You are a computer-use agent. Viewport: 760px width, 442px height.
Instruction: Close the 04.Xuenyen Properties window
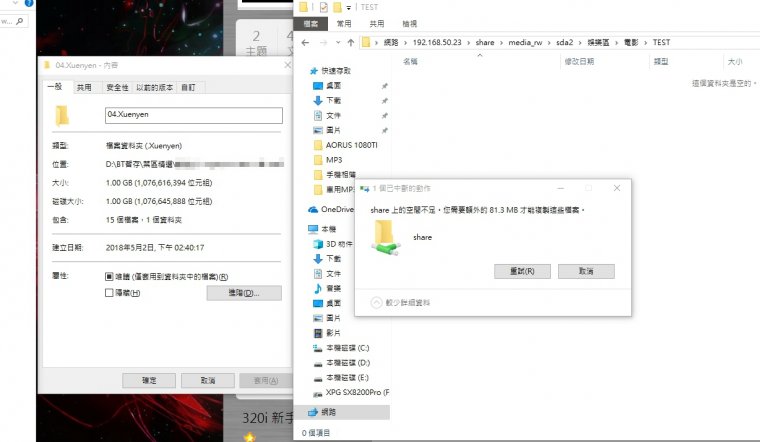(287, 65)
